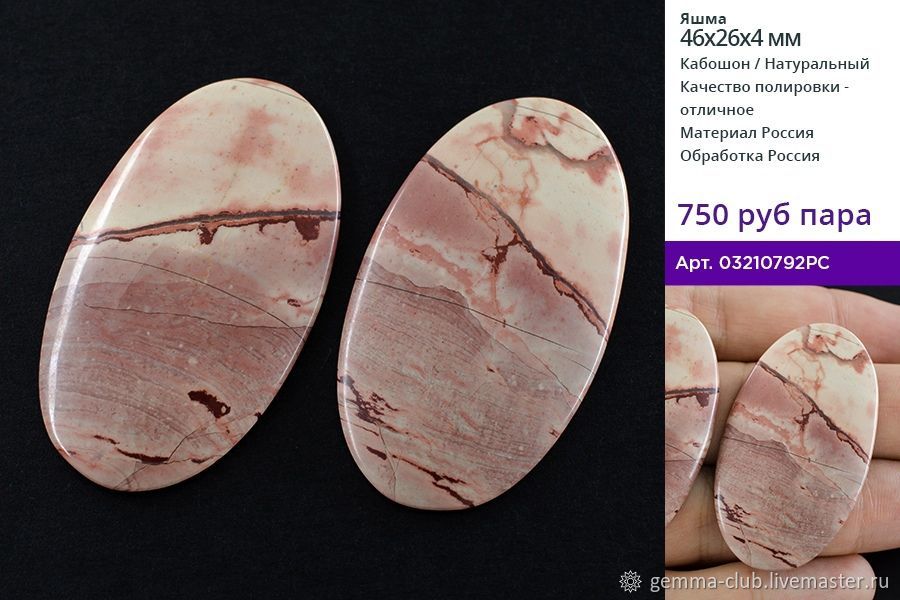Image resolution: width=900 pixels, height=600 pixels.
Task: Open the hand-held cabochon photo
Action: pos(782,442)
